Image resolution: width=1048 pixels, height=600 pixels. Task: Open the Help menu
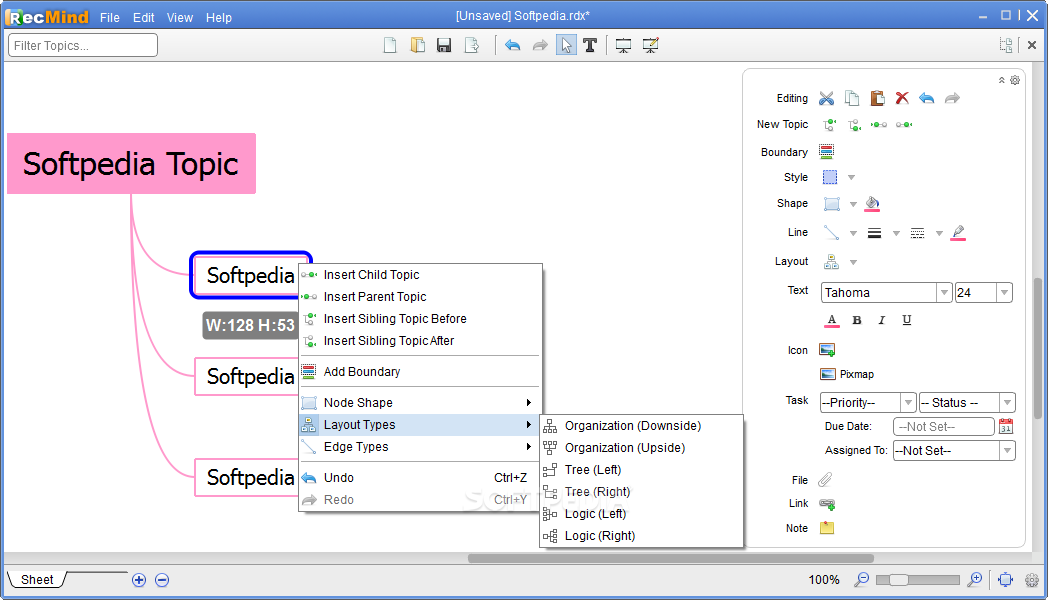(219, 18)
